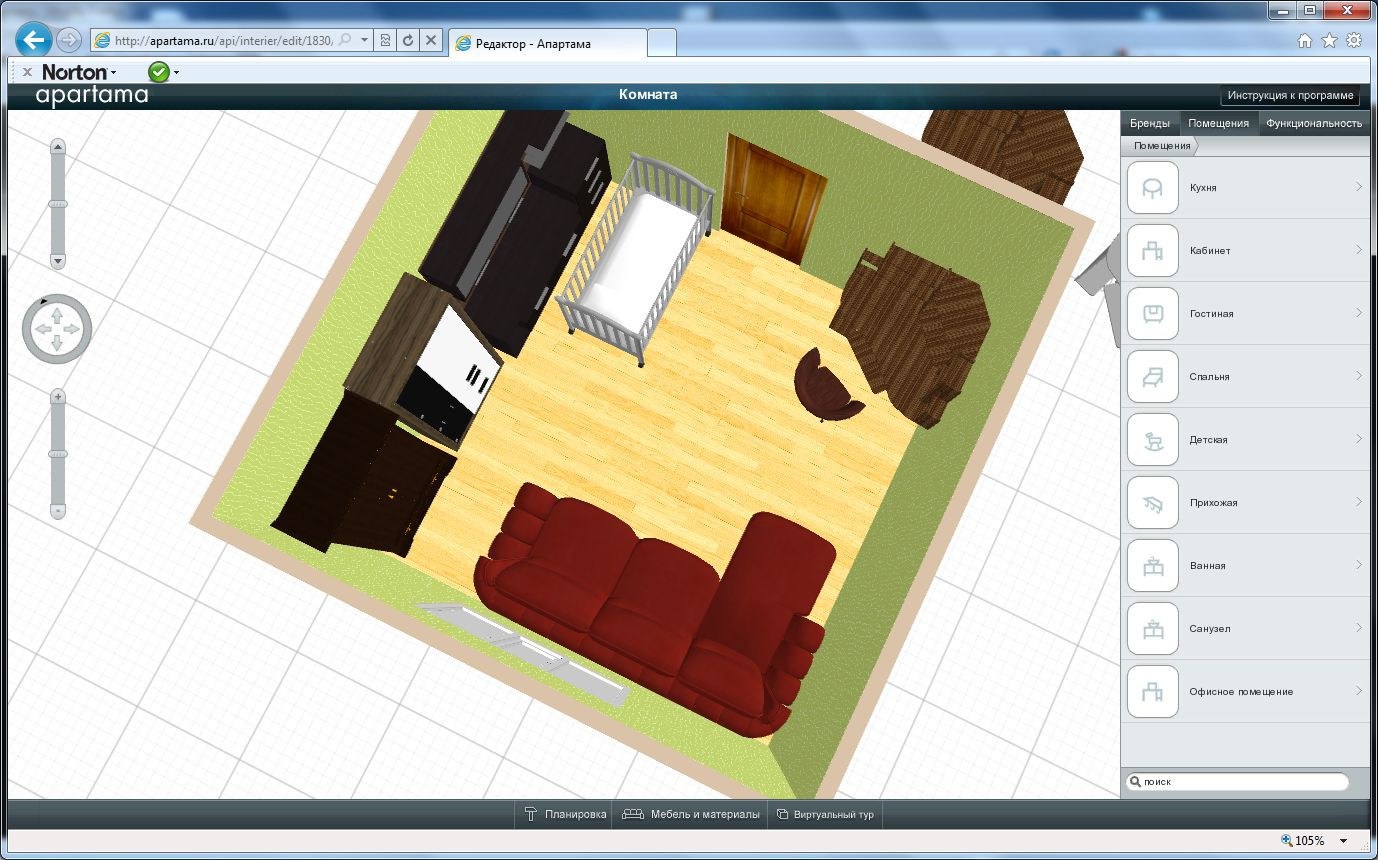This screenshot has height=860, width=1378.
Task: Expand the Санузел category arrow
Action: click(x=1359, y=628)
